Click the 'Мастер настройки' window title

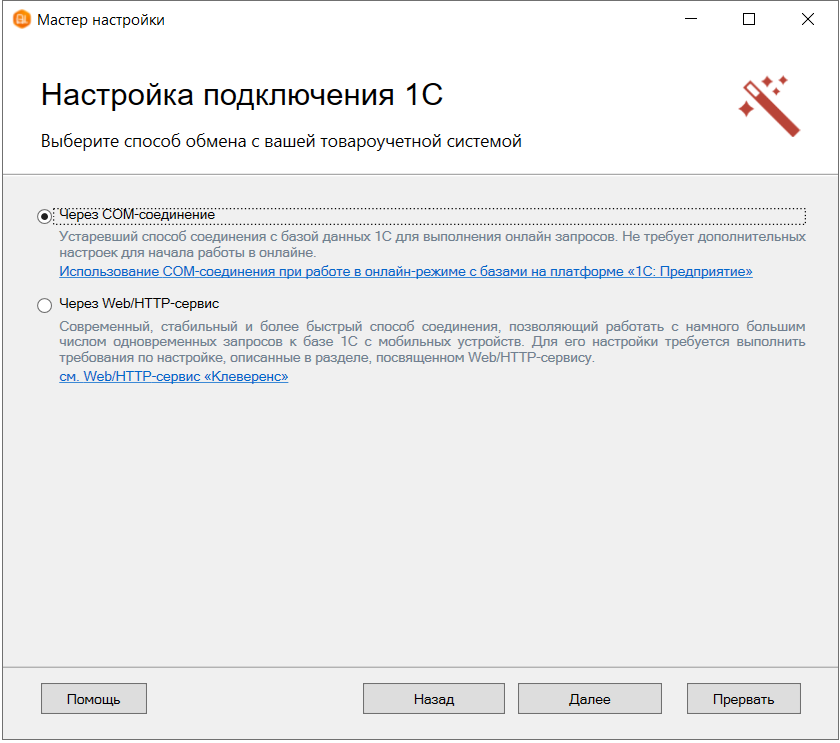pyautogui.click(x=101, y=20)
